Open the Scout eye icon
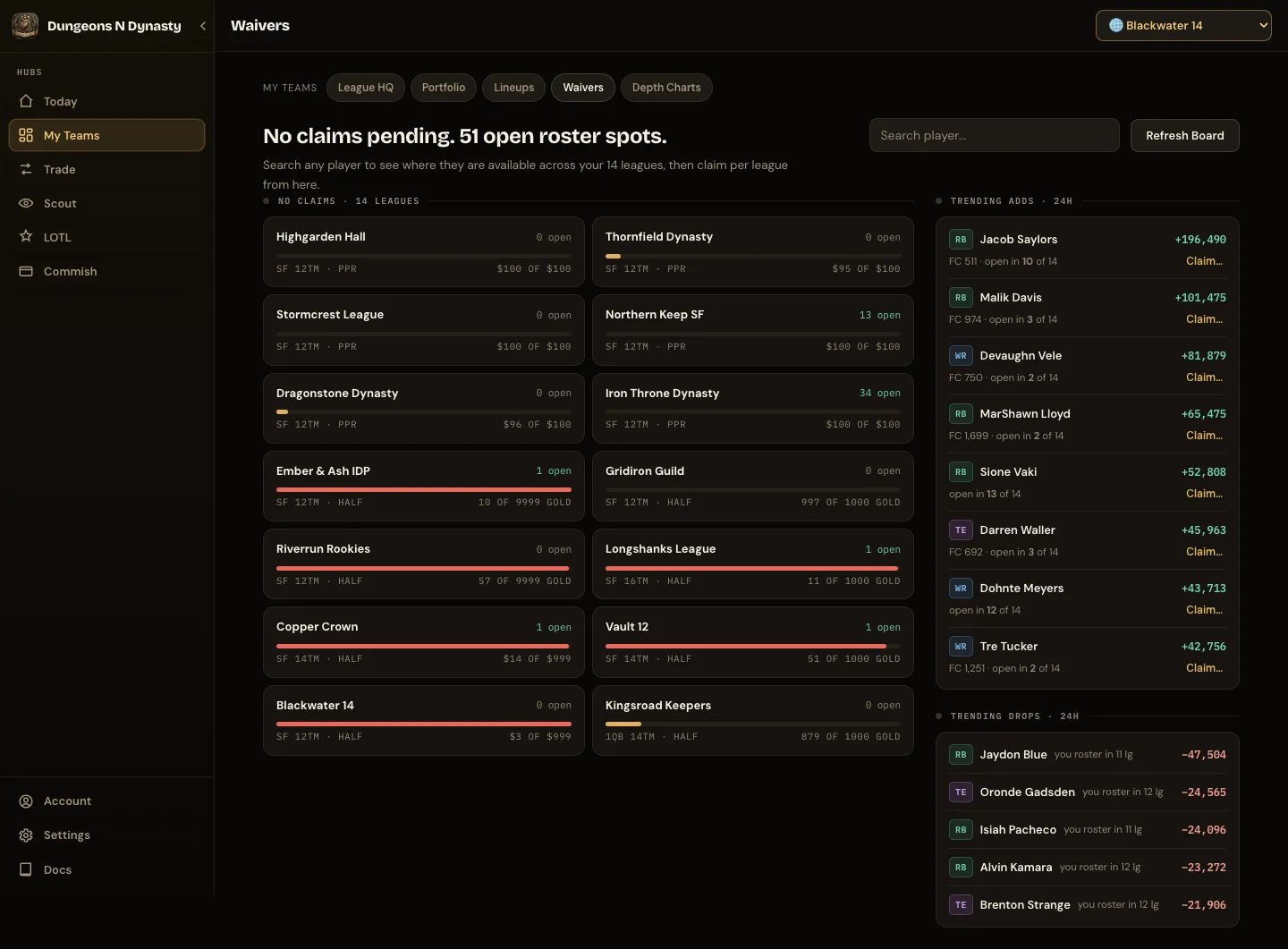1288x949 pixels. tap(26, 203)
